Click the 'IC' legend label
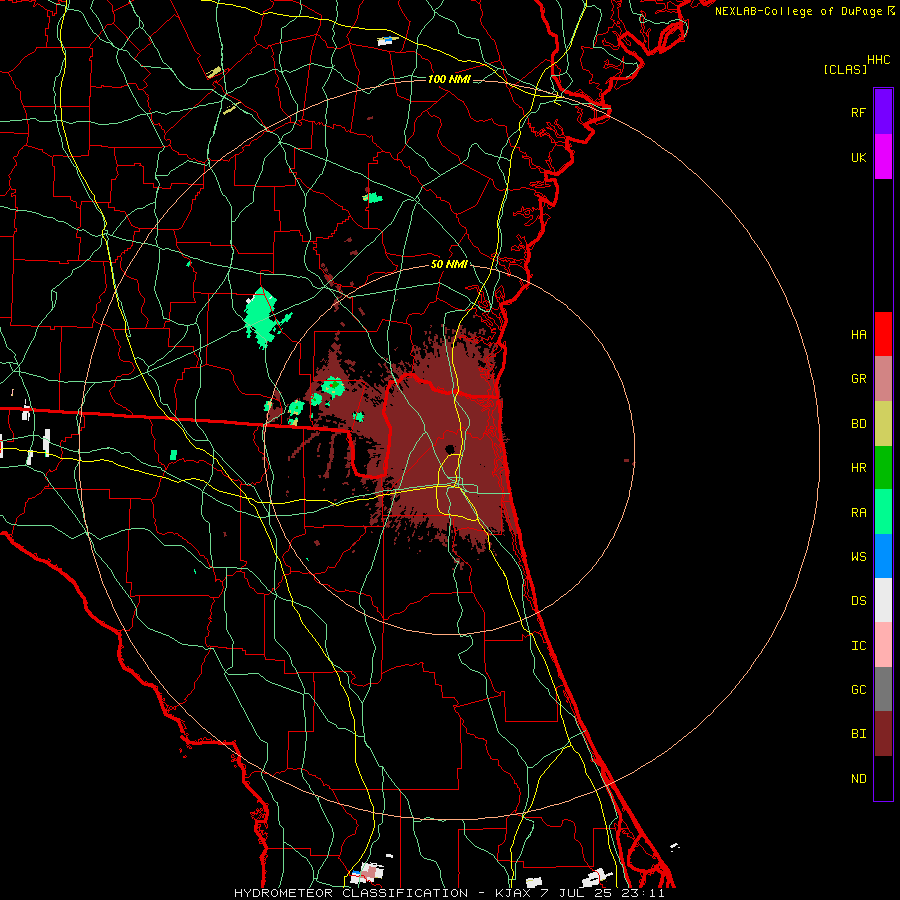The height and width of the screenshot is (900, 900). (858, 646)
